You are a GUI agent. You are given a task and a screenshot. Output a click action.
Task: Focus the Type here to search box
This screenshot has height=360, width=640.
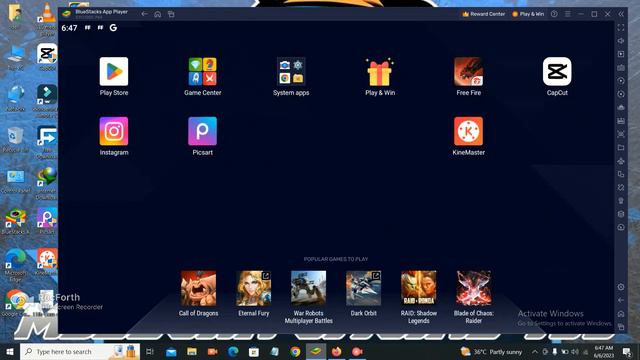point(80,351)
